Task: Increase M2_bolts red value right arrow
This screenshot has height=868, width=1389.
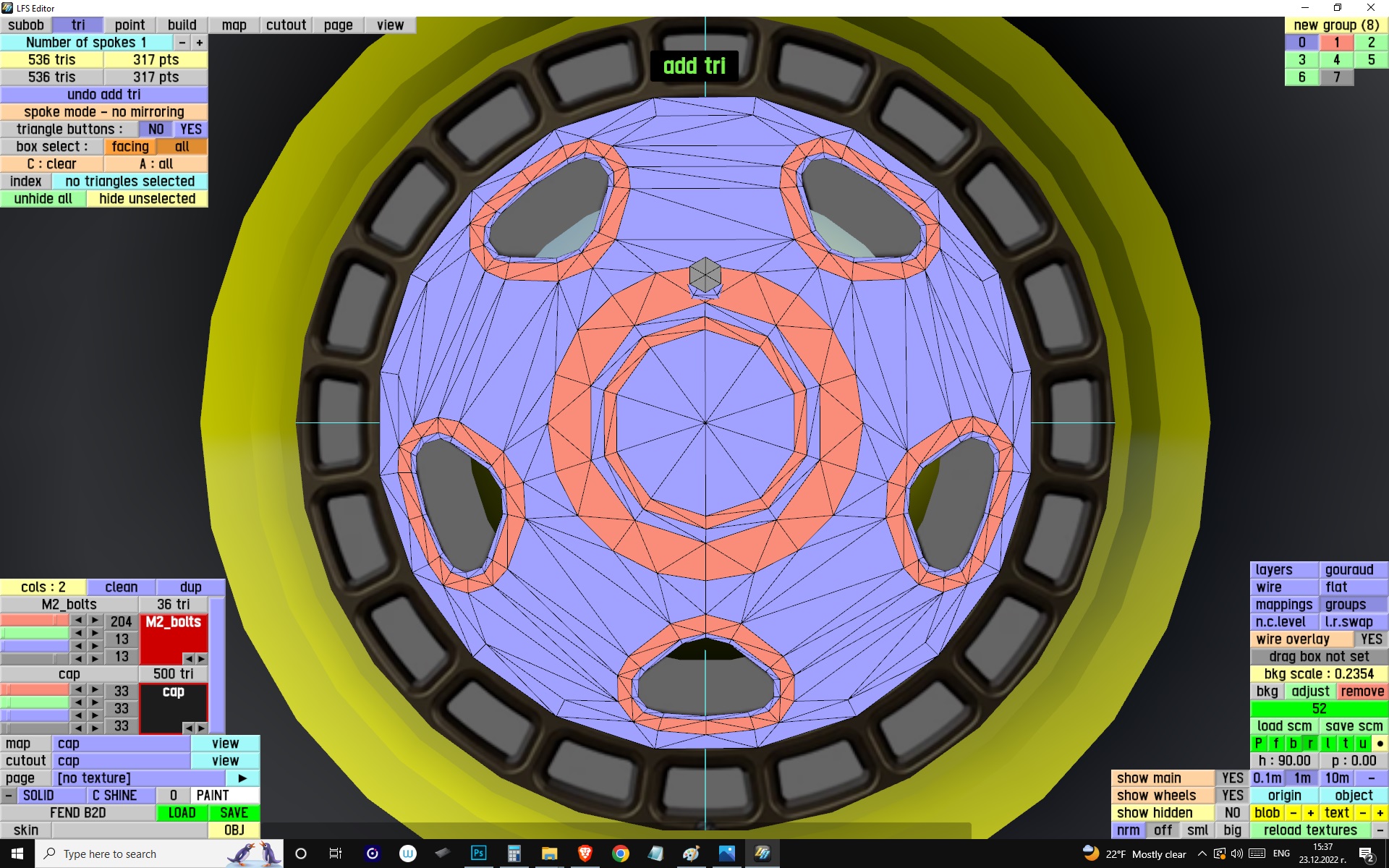Action: coord(95,621)
